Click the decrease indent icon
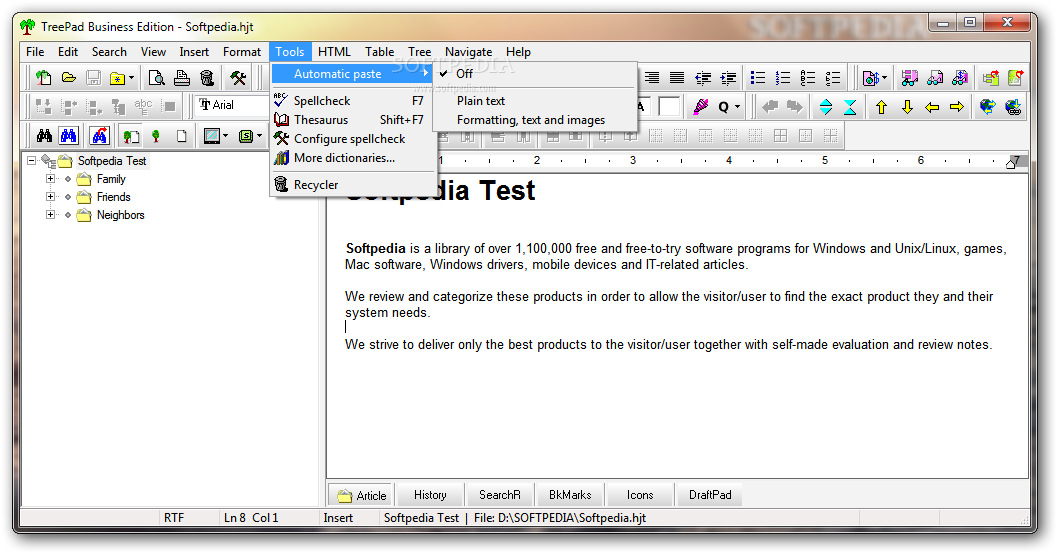 pos(703,78)
